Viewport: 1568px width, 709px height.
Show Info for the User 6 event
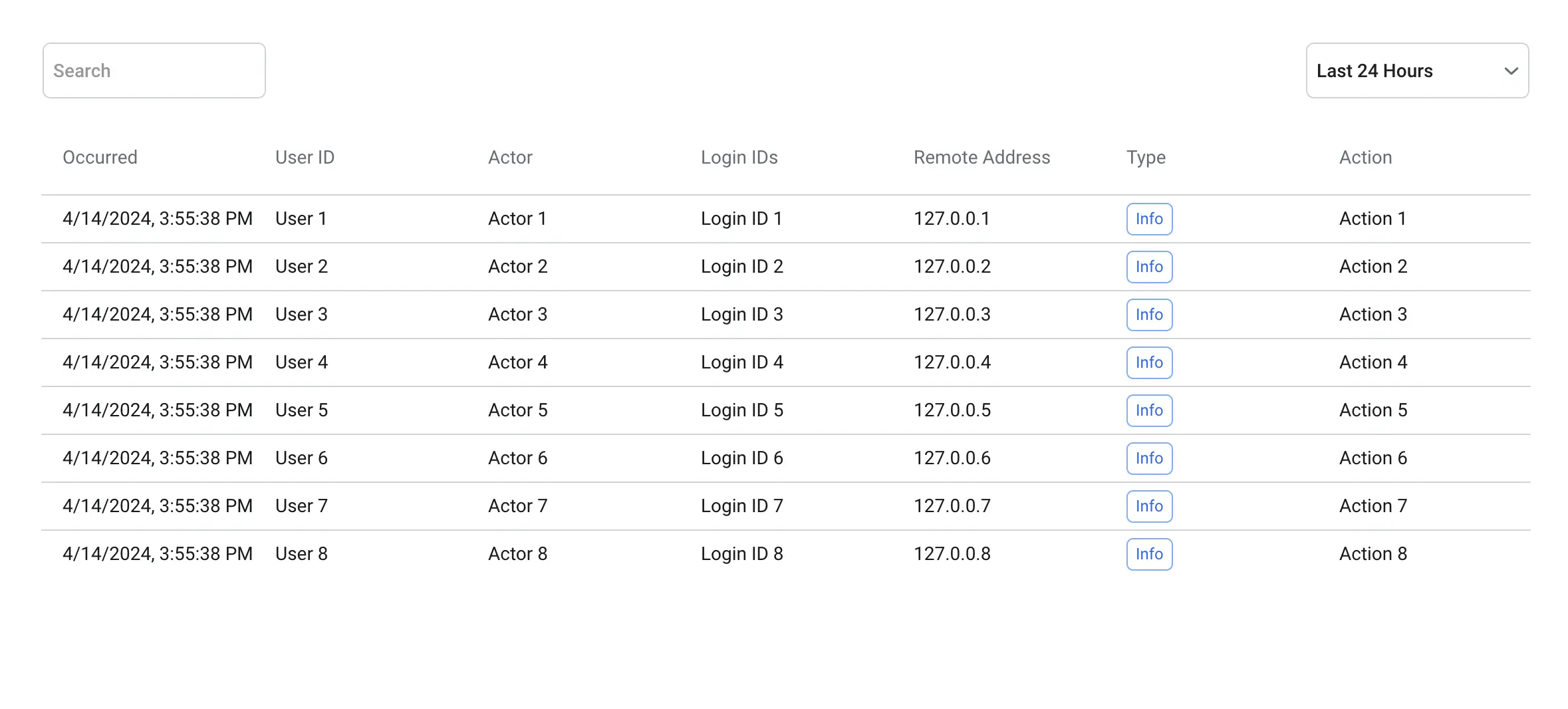tap(1148, 458)
